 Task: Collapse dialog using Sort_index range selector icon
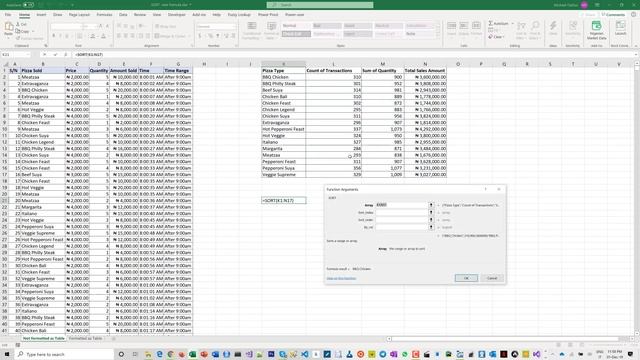[431, 212]
